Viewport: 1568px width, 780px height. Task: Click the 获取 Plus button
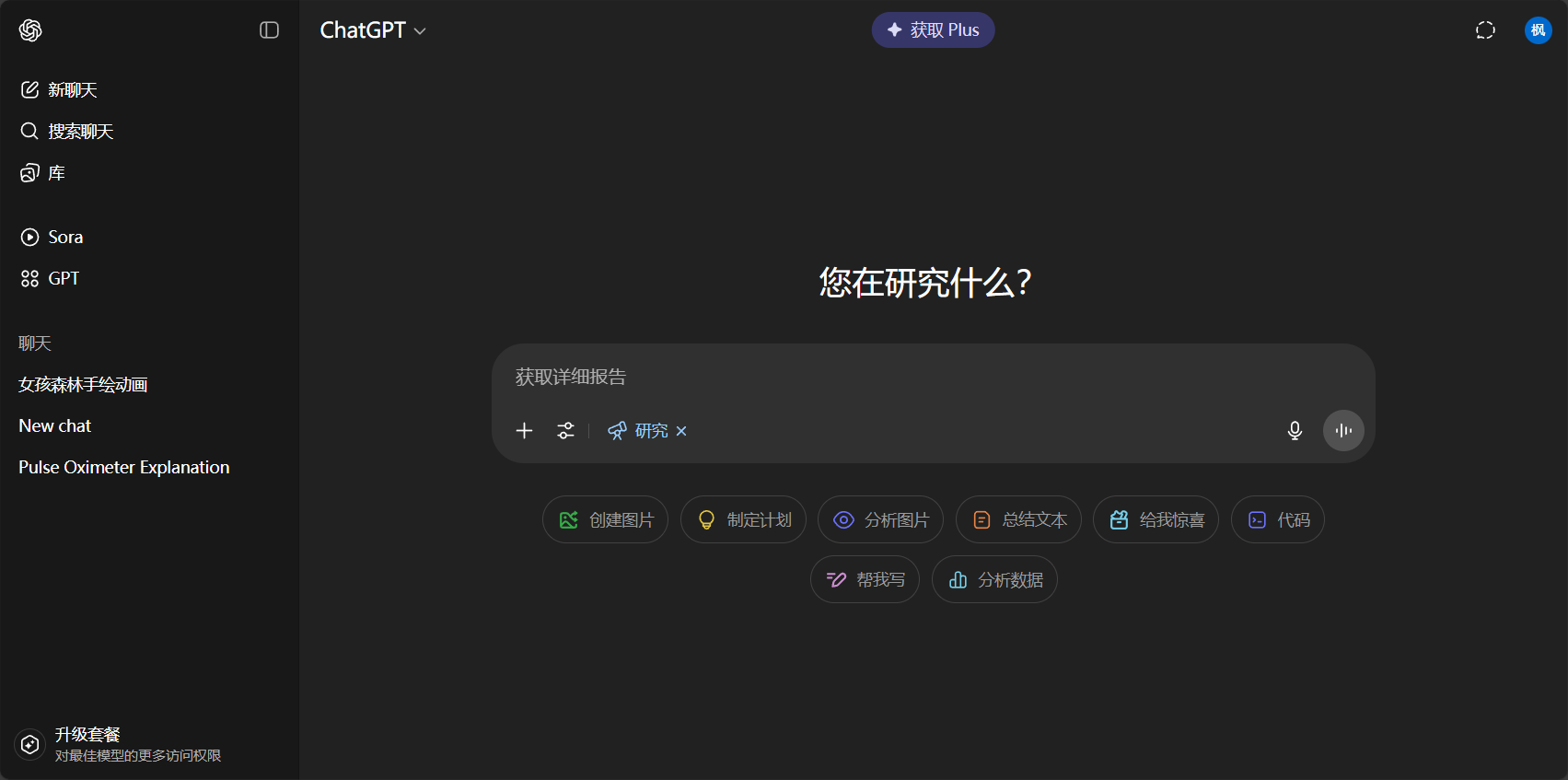pos(933,30)
